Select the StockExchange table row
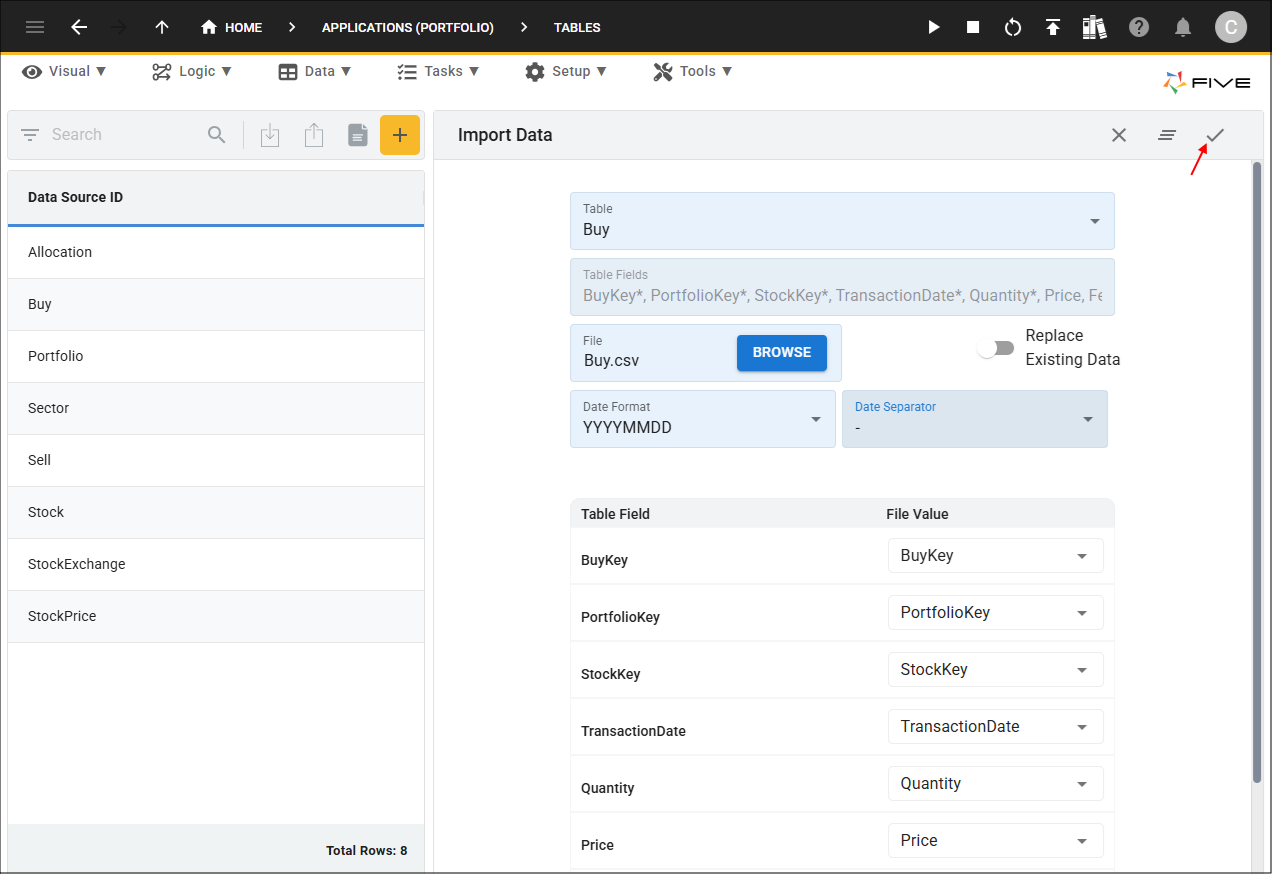 coord(216,564)
